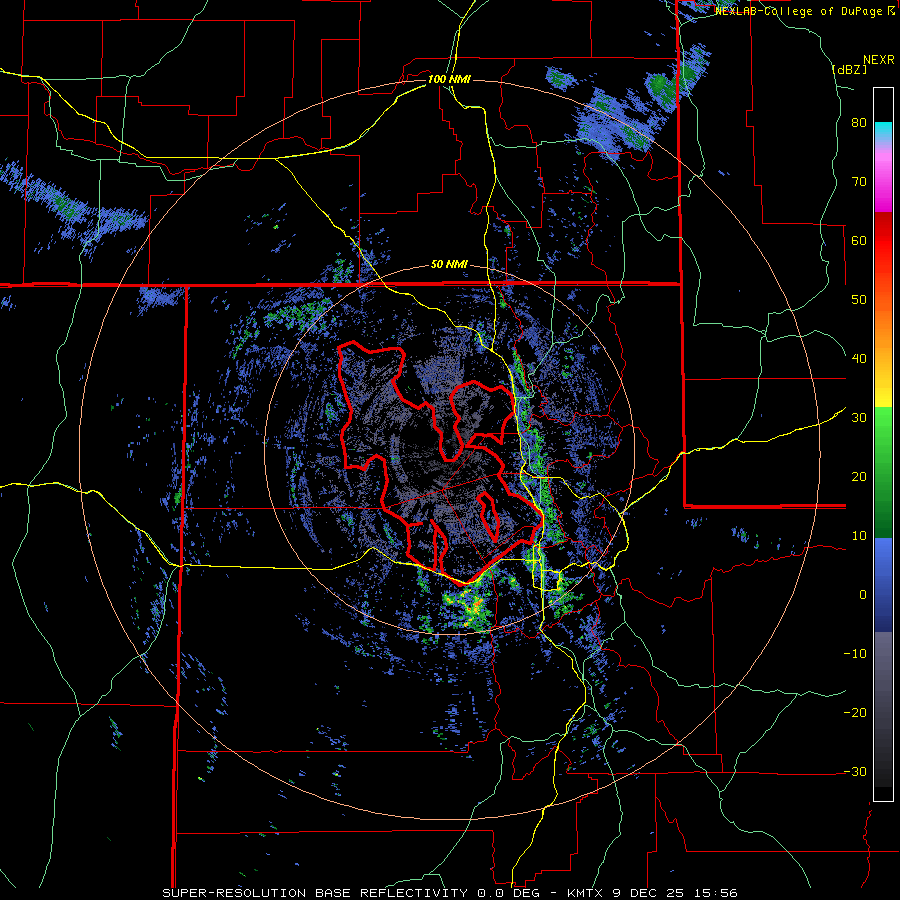Screen dimensions: 900x900
Task: Click the -10 value on the dBZ scale
Action: pyautogui.click(x=855, y=653)
